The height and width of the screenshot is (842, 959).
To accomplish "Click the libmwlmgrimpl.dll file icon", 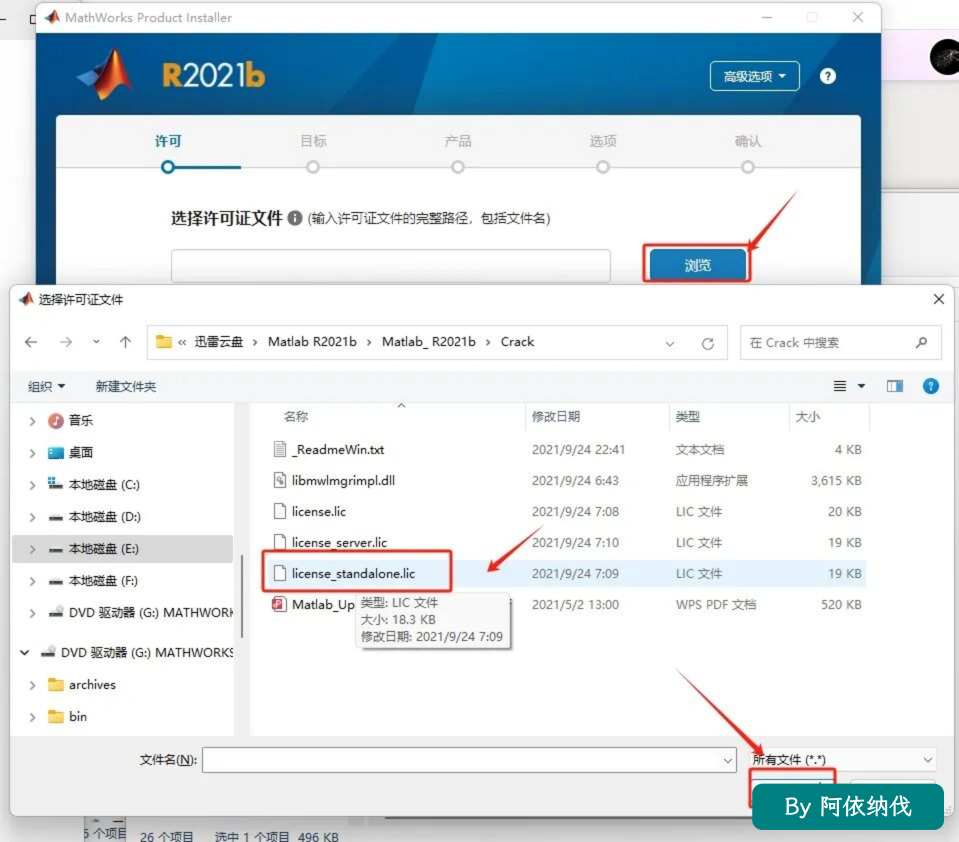I will point(280,481).
